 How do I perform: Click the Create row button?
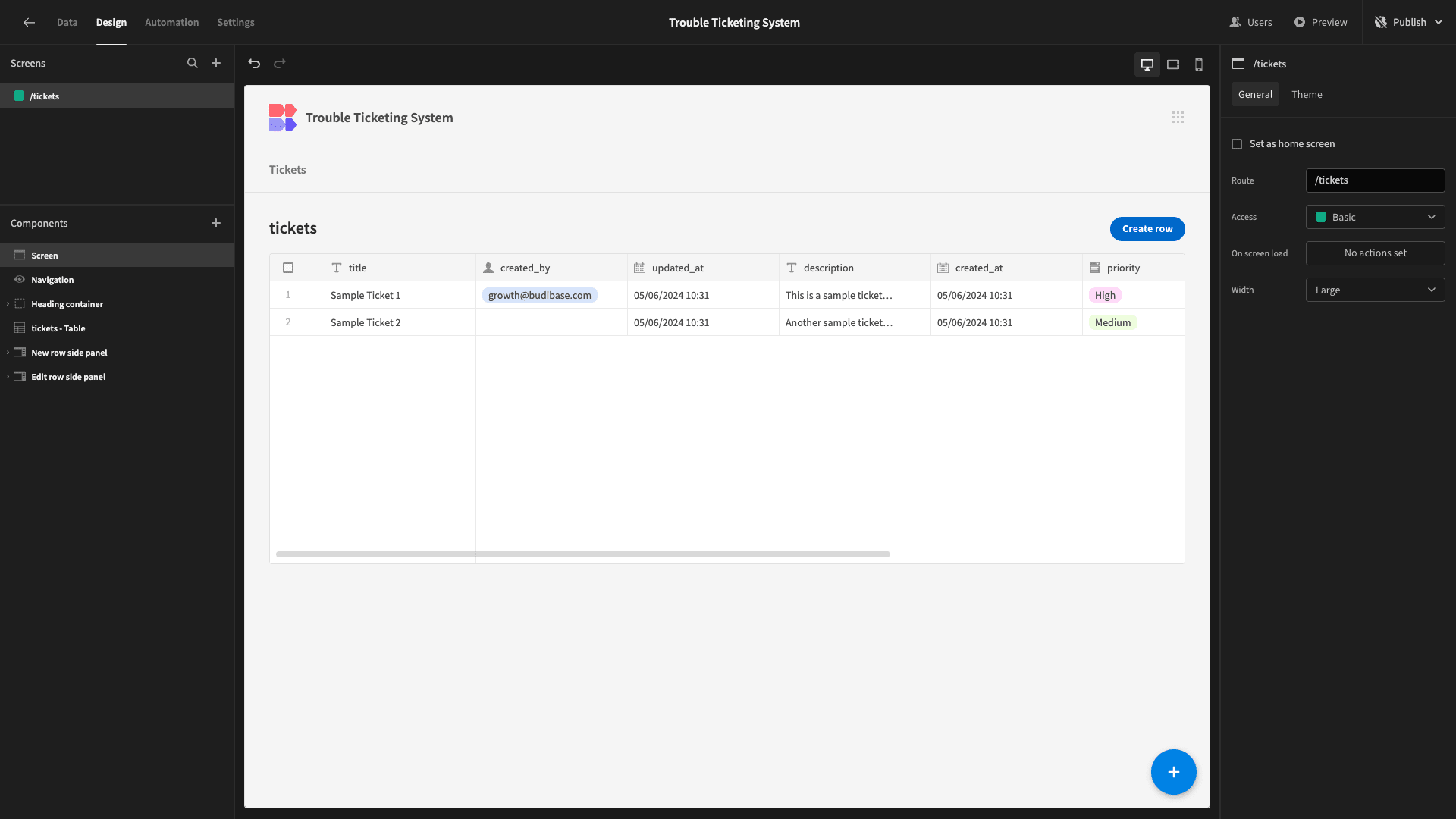pyautogui.click(x=1147, y=229)
